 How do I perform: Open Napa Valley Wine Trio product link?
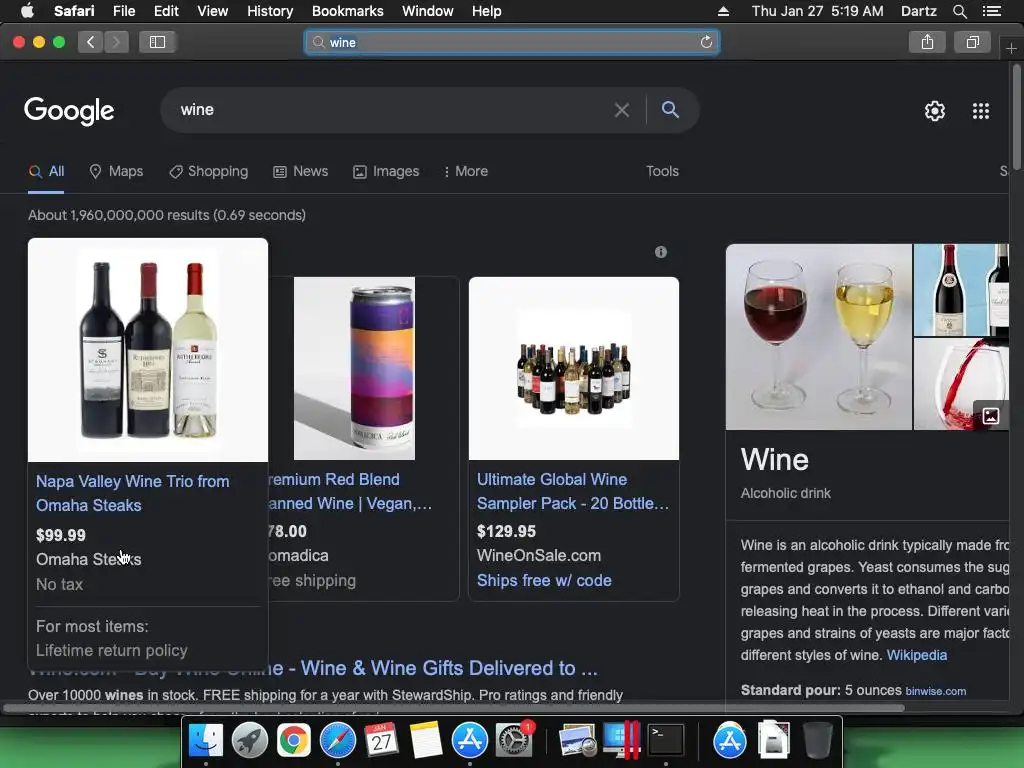click(133, 493)
